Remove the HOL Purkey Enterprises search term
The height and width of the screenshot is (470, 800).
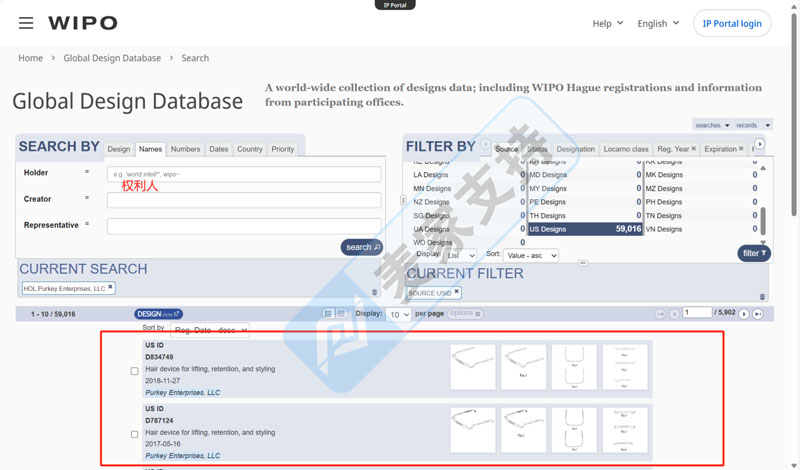point(110,287)
